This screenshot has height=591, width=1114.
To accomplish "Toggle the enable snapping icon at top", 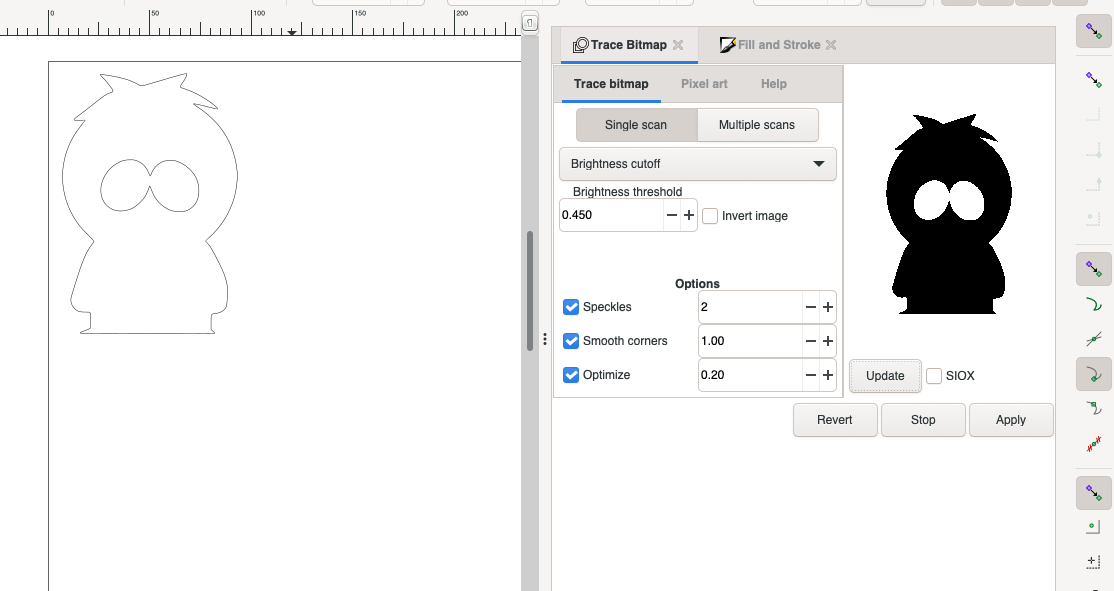I will [1093, 32].
